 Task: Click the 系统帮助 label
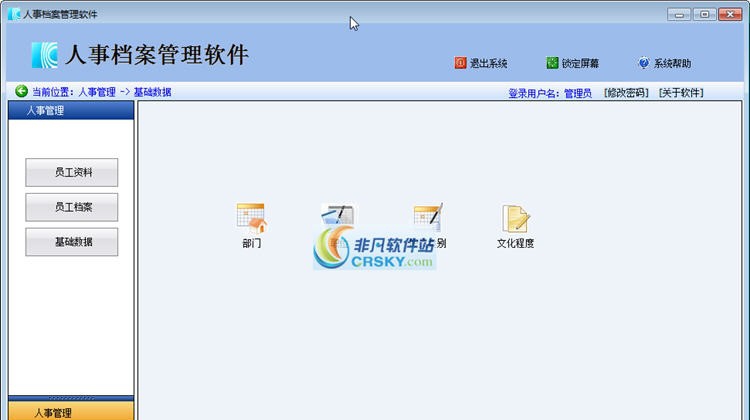coord(672,63)
